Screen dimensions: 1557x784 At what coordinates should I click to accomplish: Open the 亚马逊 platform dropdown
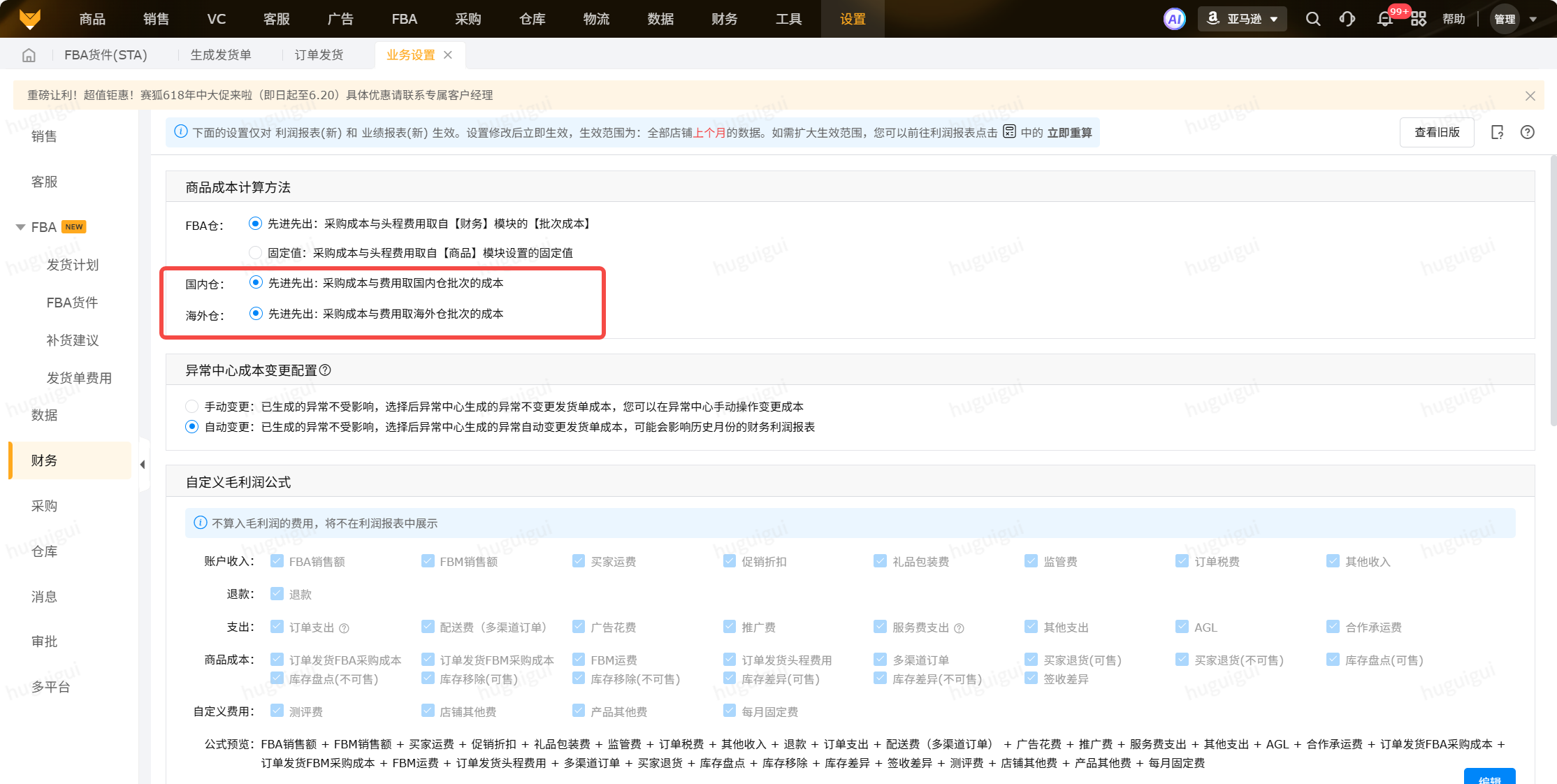tap(1243, 19)
